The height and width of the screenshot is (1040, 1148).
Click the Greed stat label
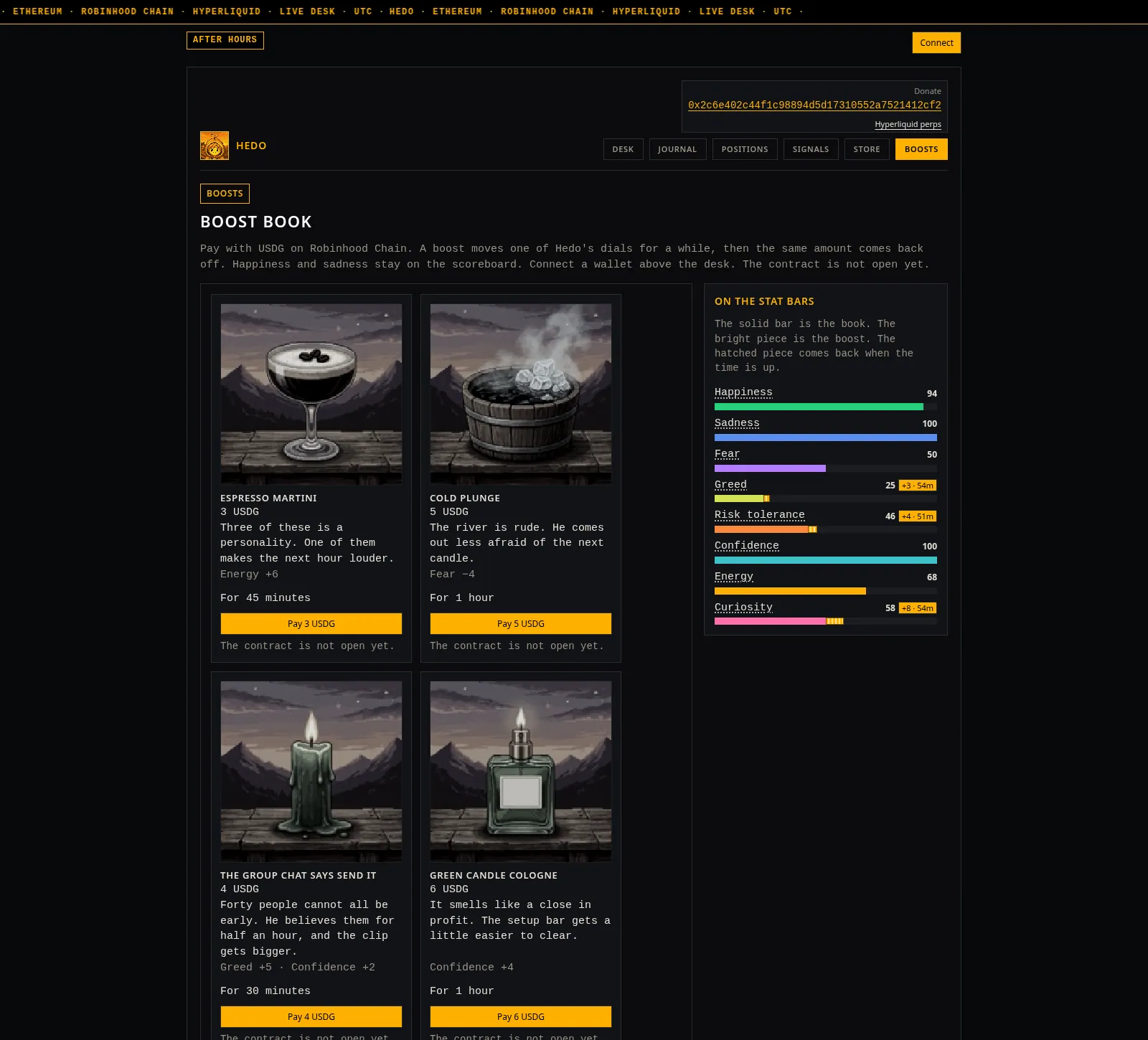click(730, 485)
